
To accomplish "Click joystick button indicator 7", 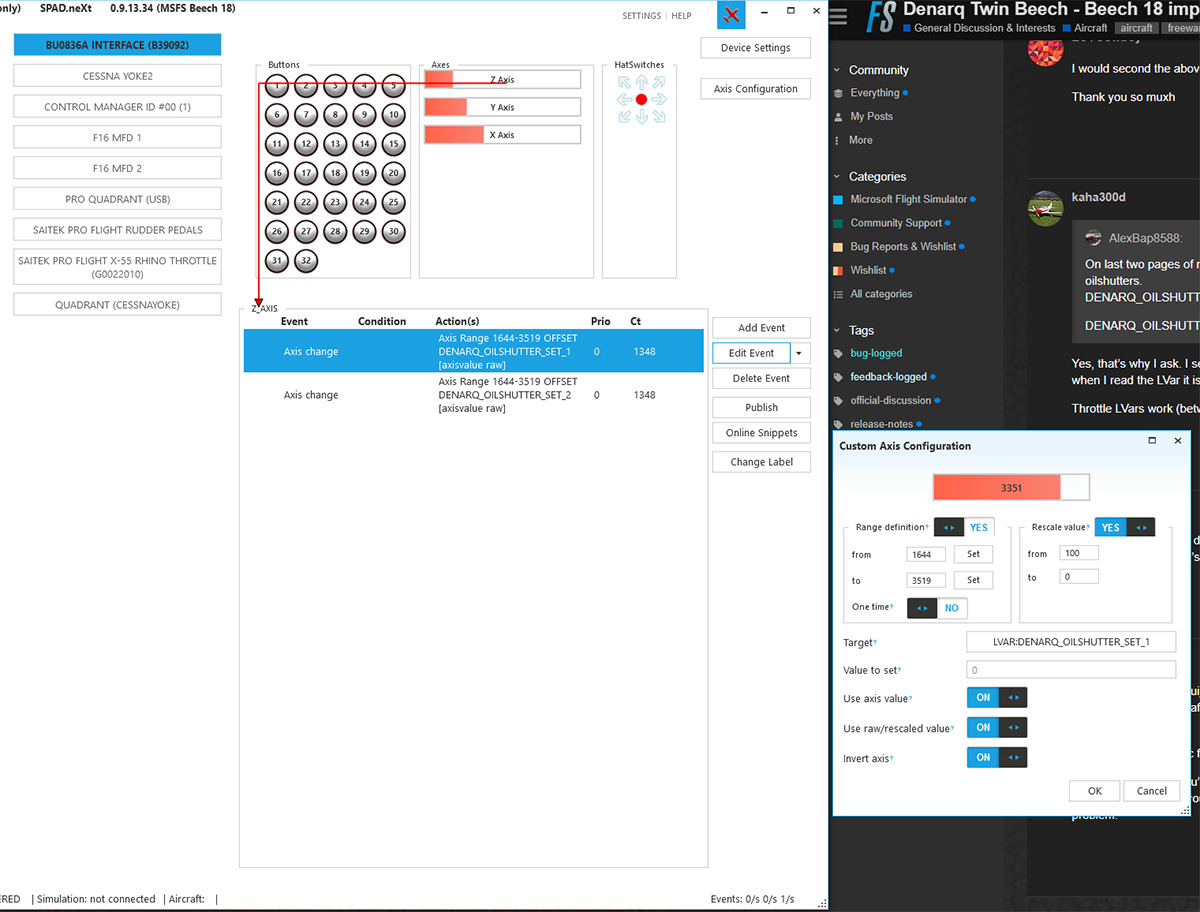I will (306, 115).
